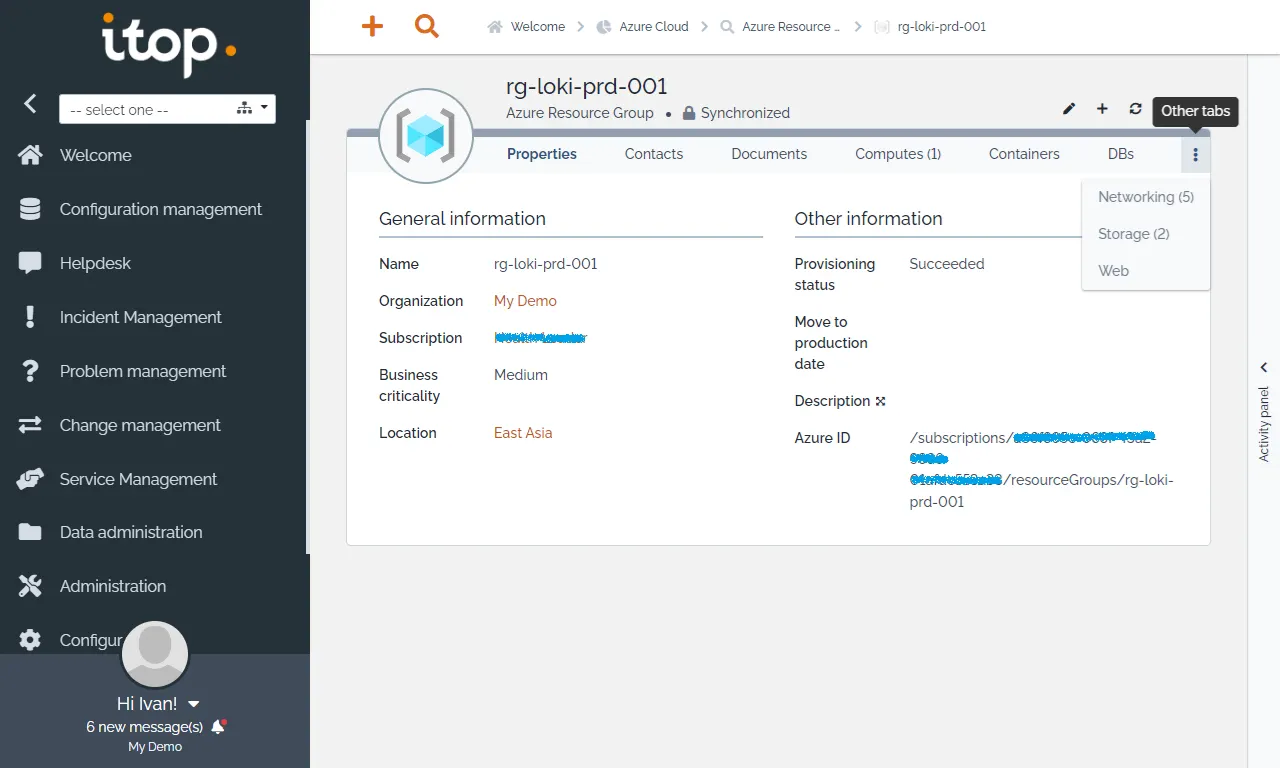Click the Service Management handshake icon

coord(30,479)
